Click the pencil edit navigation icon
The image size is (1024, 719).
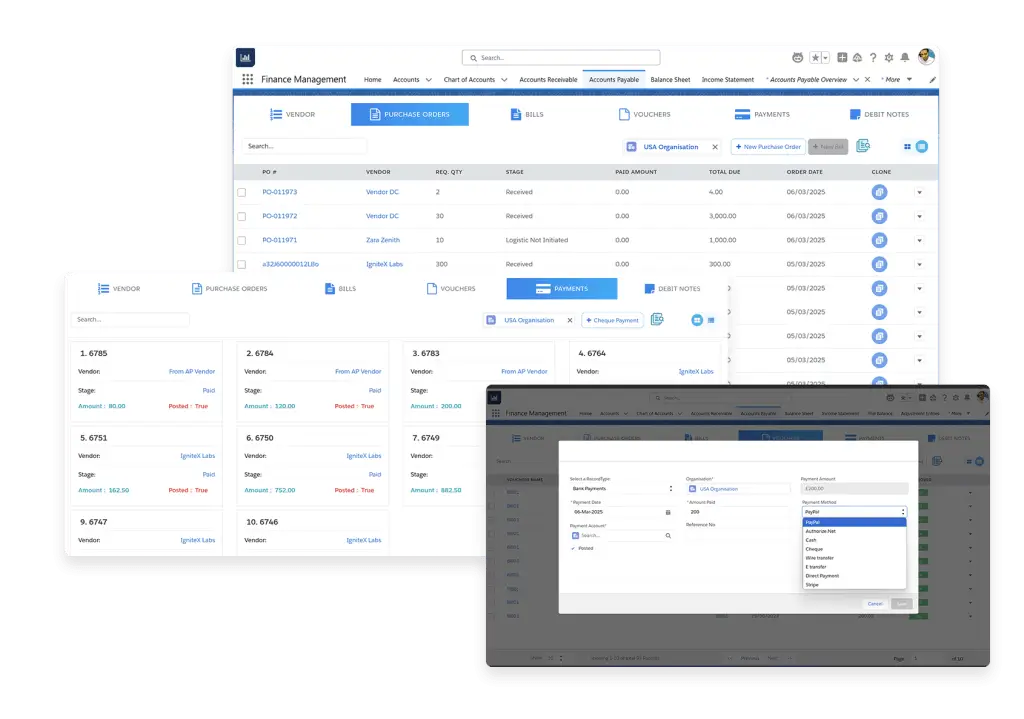tap(933, 80)
